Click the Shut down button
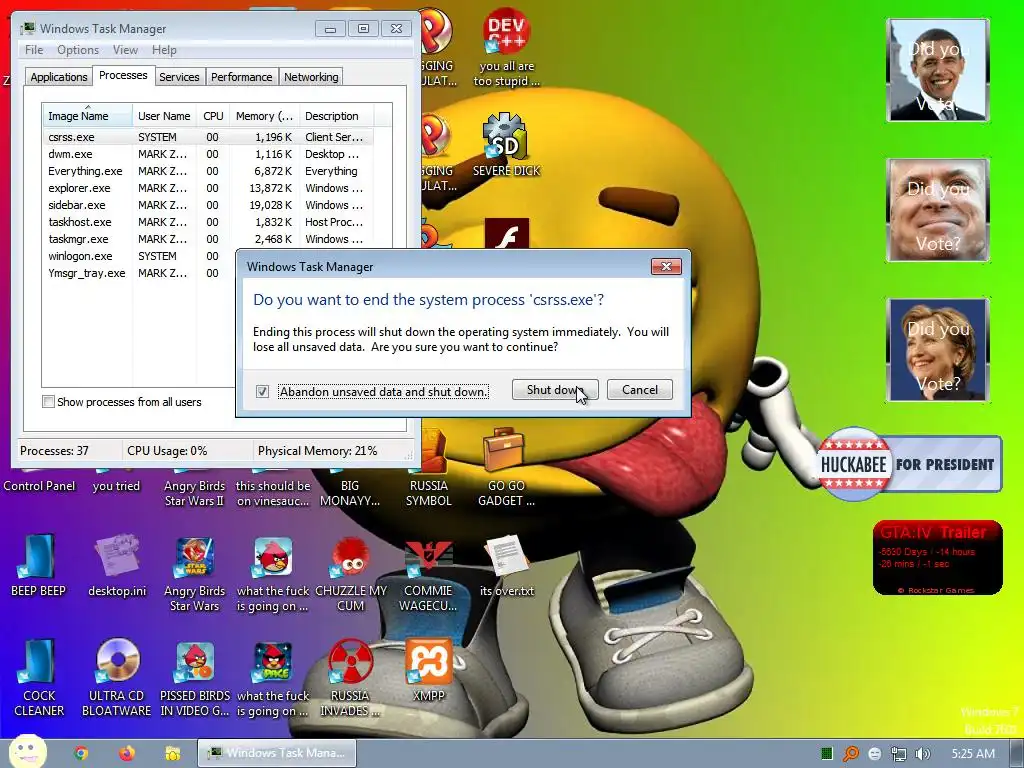 [x=554, y=389]
